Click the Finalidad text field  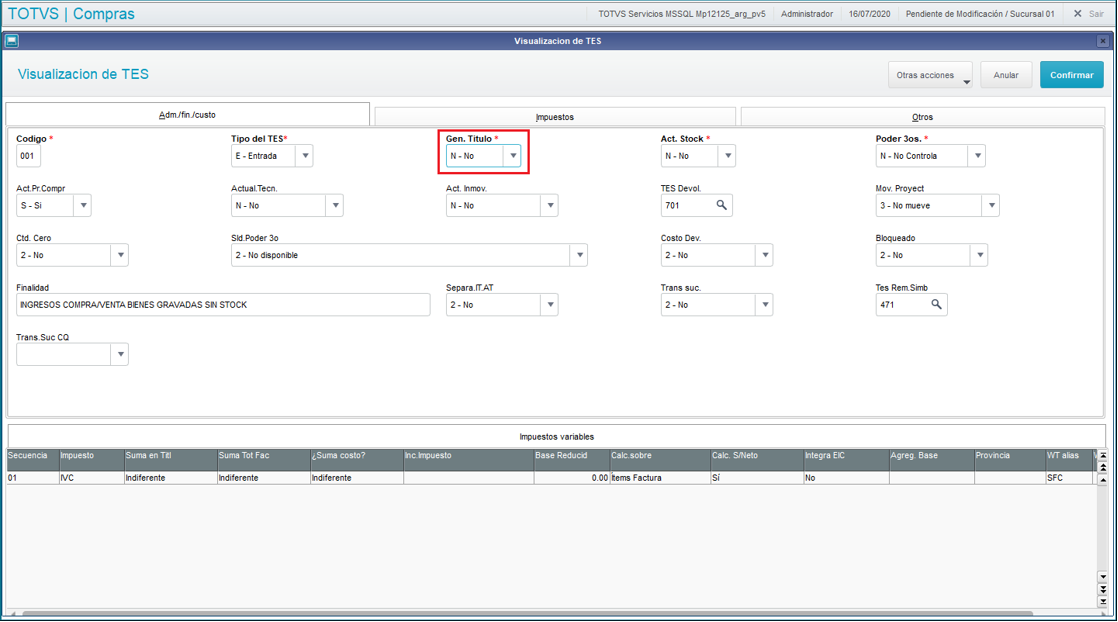pyautogui.click(x=223, y=305)
